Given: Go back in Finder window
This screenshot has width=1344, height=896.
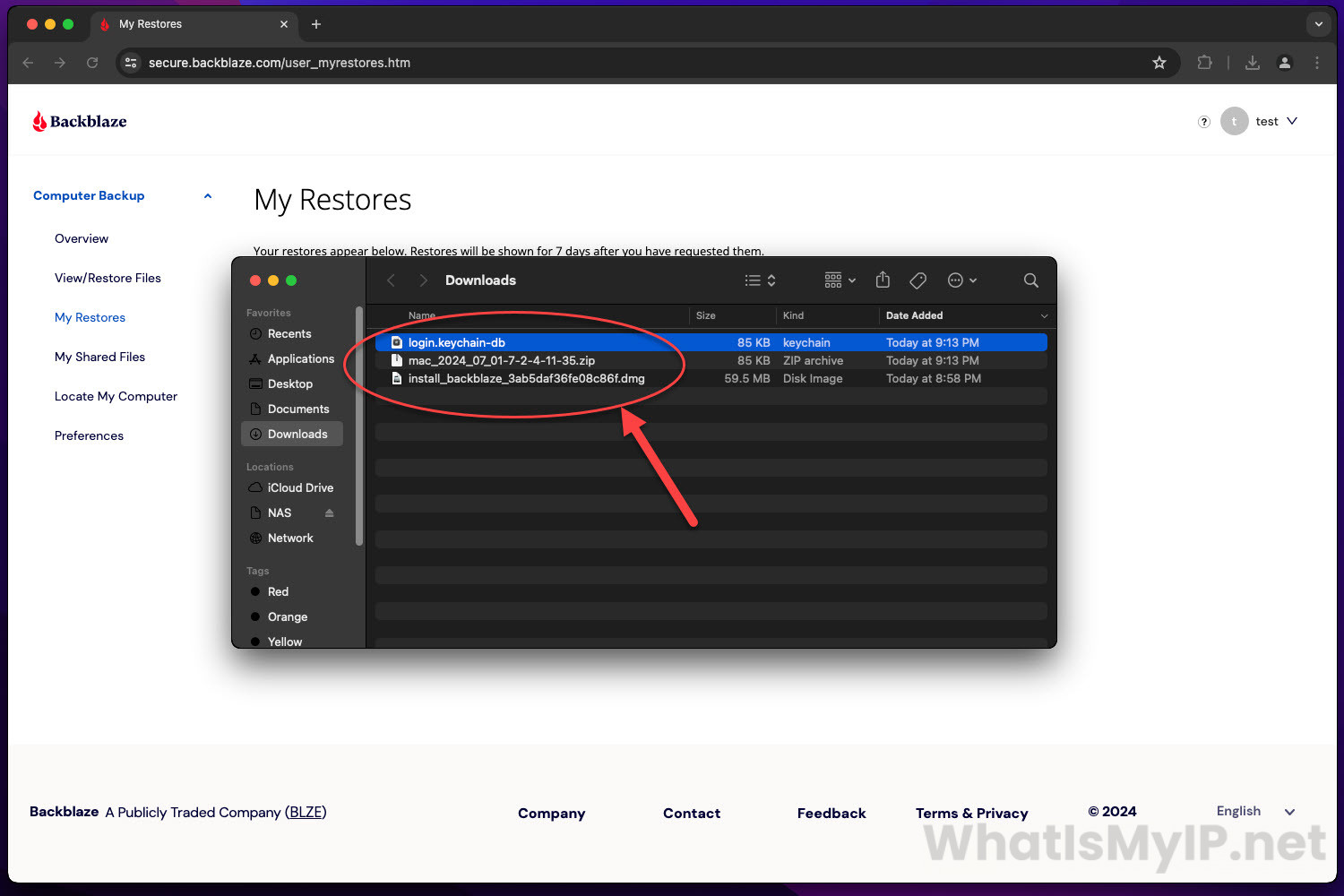Looking at the screenshot, I should [391, 280].
